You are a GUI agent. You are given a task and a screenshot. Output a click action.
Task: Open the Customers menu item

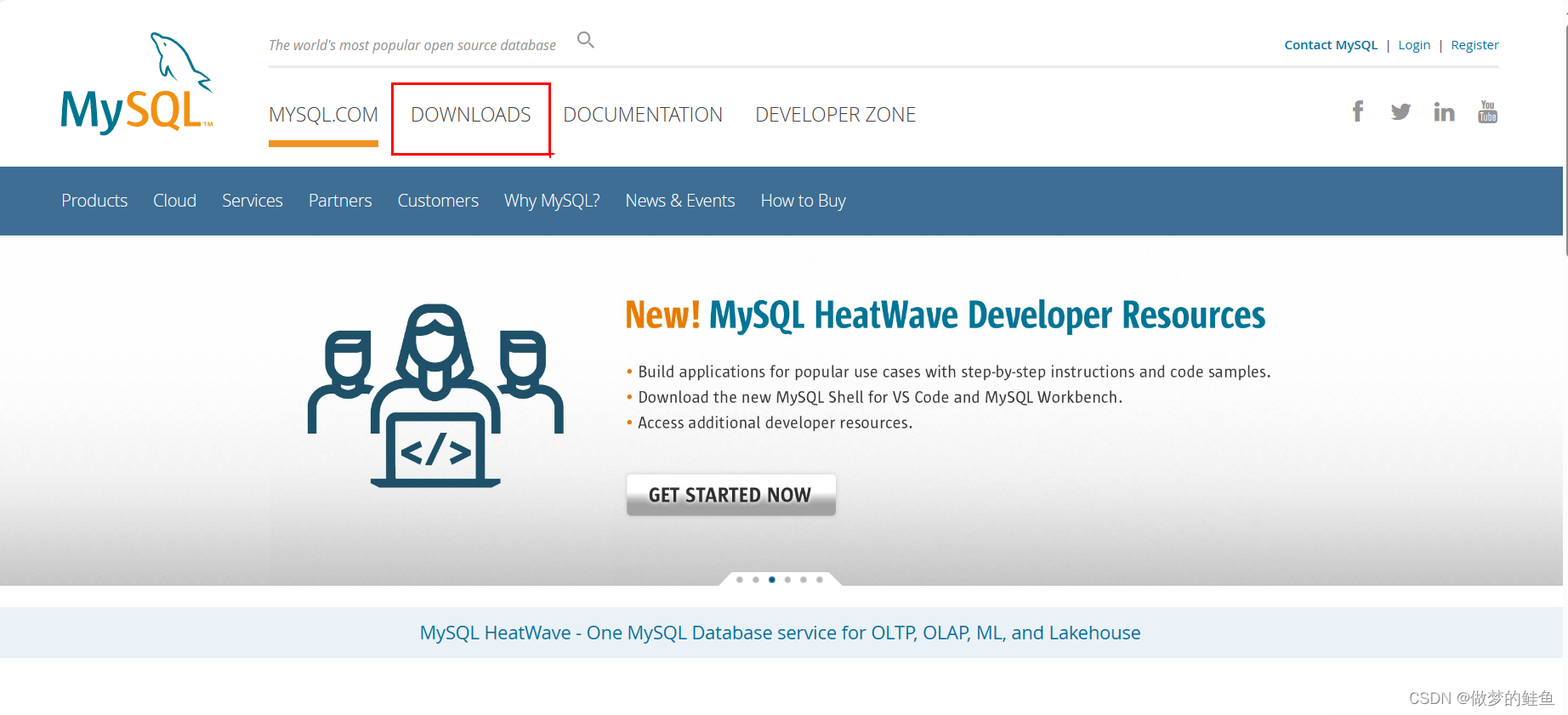click(438, 201)
